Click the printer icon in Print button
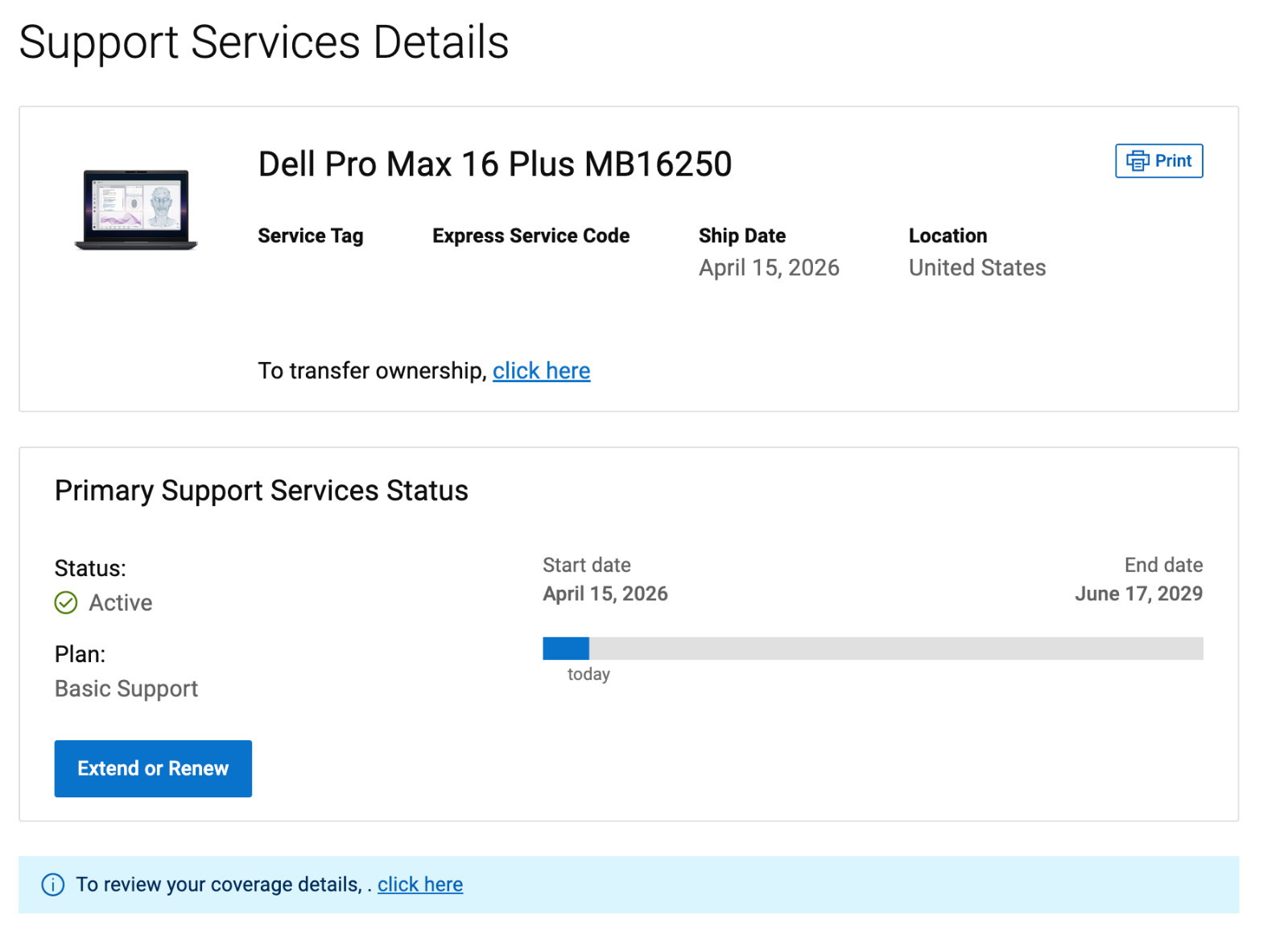The height and width of the screenshot is (939, 1288). [1137, 161]
